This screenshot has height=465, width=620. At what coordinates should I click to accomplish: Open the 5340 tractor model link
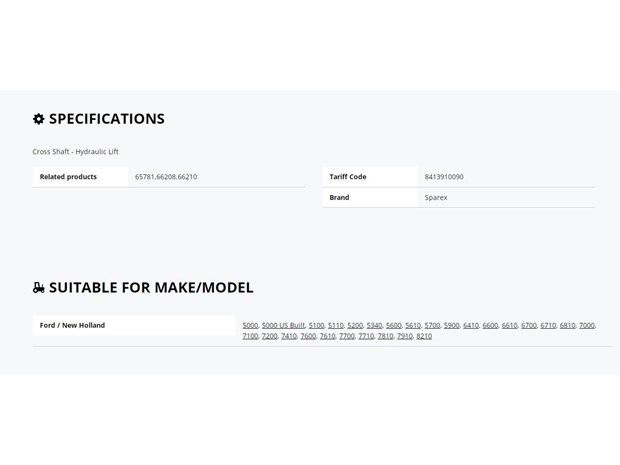(374, 325)
